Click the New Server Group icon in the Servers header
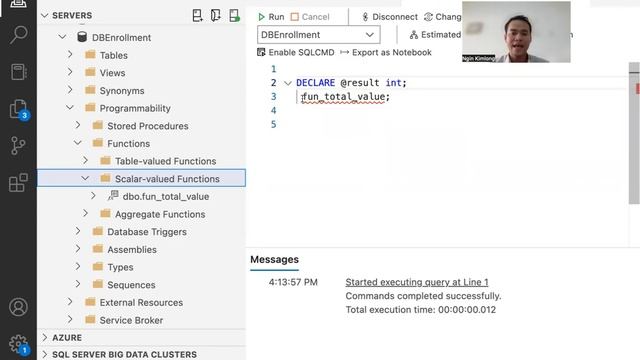The width and height of the screenshot is (640, 360). pyautogui.click(x=216, y=16)
